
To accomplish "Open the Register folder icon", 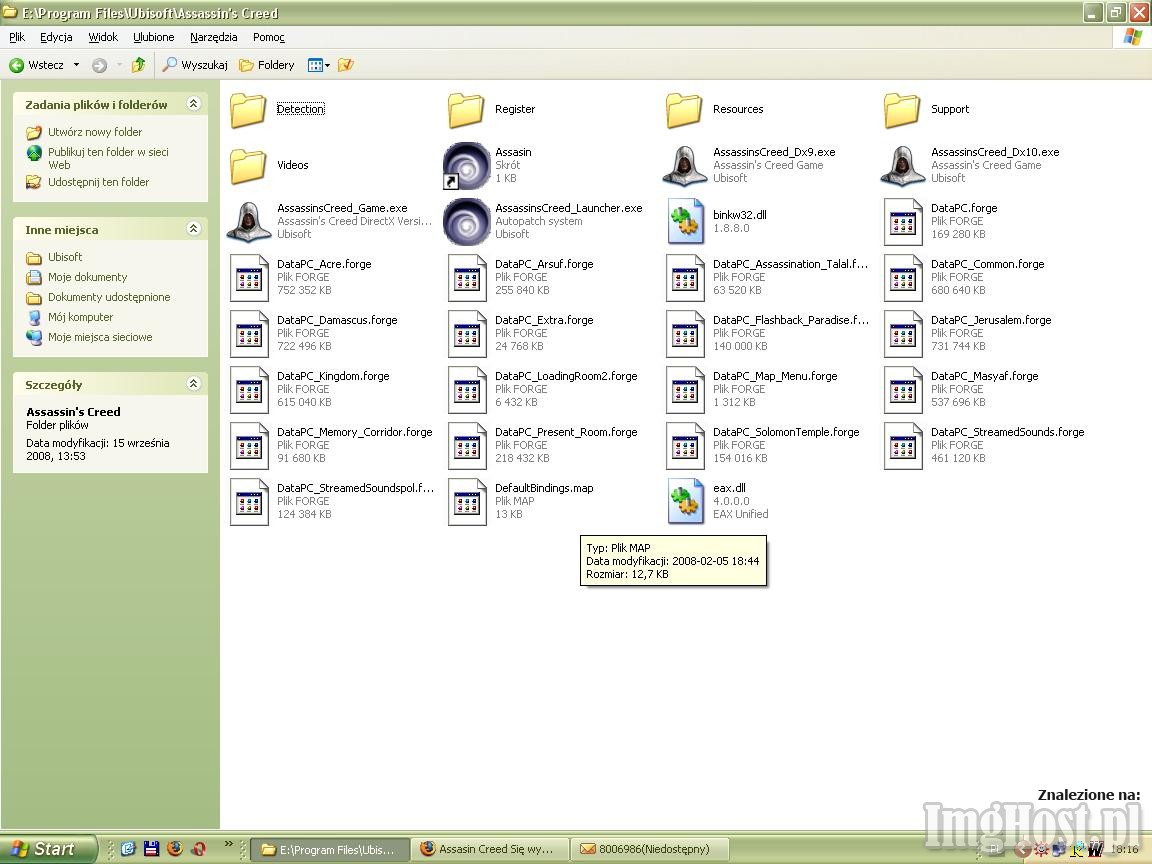I will point(466,109).
